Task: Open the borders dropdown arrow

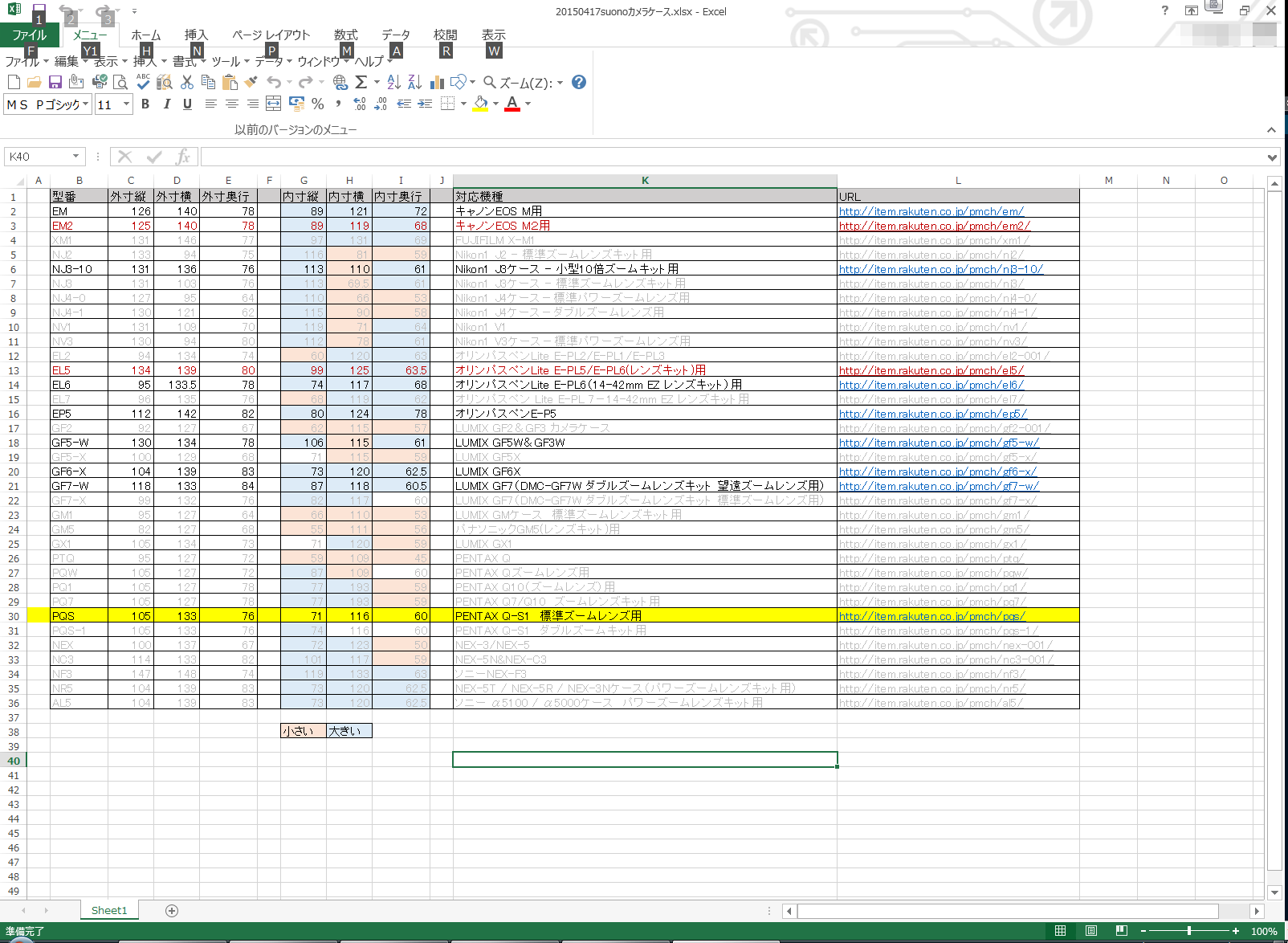Action: (463, 104)
